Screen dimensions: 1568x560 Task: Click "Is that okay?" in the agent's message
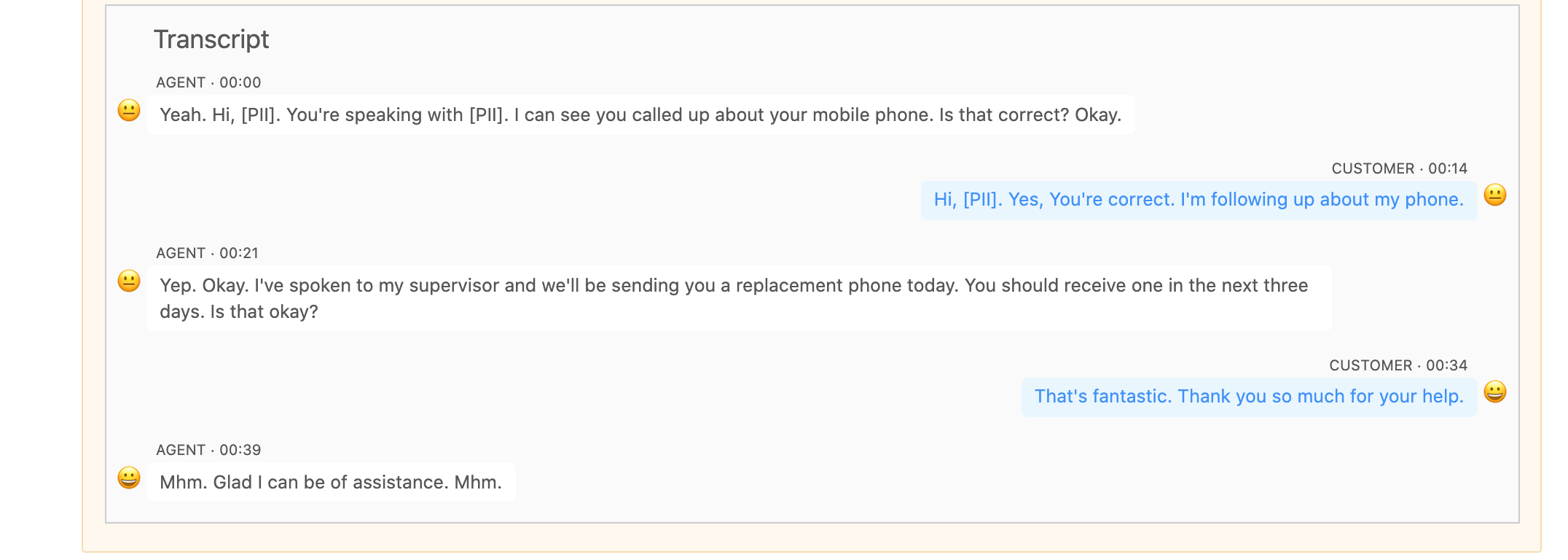pyautogui.click(x=264, y=312)
